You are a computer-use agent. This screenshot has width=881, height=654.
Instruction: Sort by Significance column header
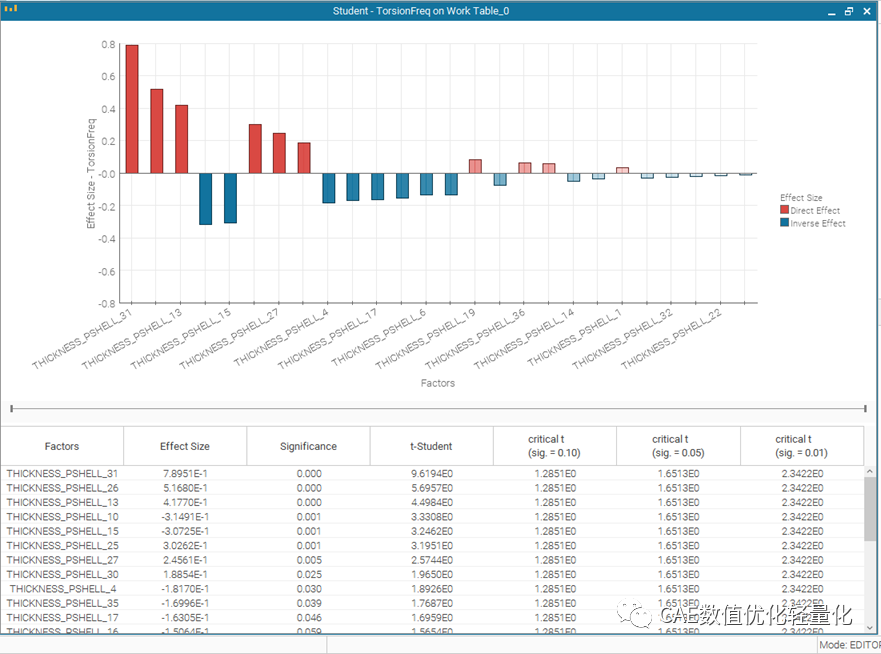308,446
